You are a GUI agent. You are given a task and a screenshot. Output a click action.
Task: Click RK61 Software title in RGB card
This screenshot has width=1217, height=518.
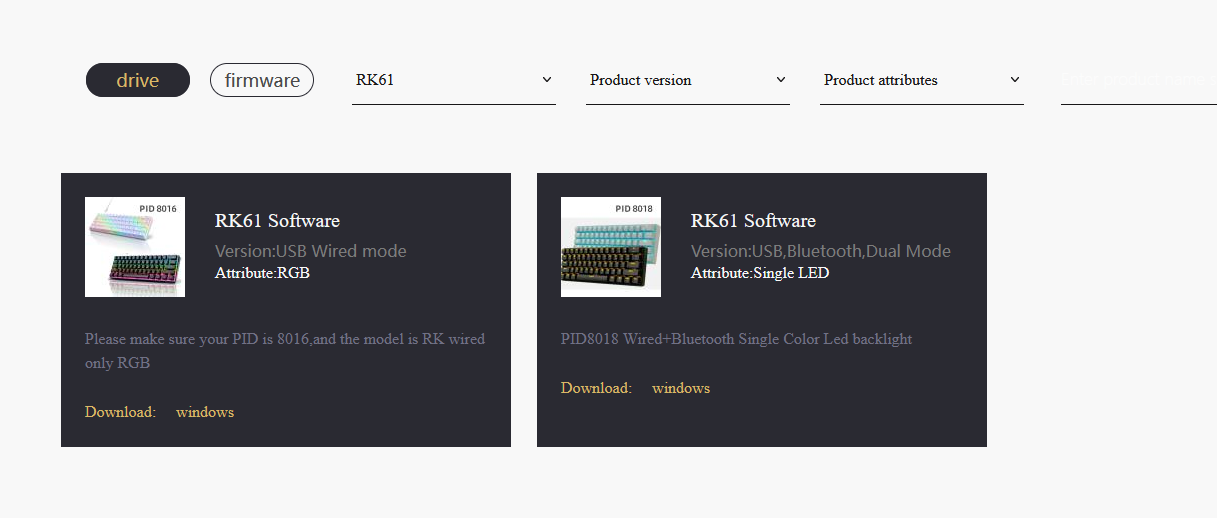point(277,221)
